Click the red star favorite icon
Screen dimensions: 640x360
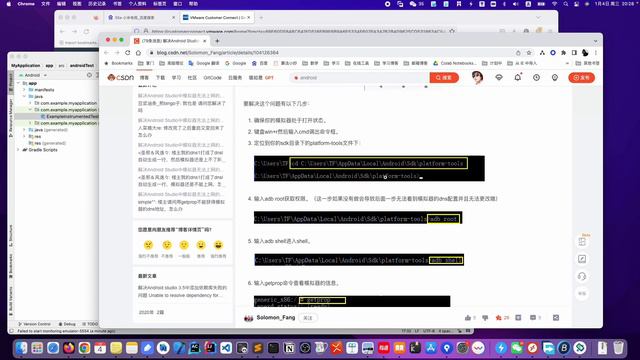tap(498, 318)
